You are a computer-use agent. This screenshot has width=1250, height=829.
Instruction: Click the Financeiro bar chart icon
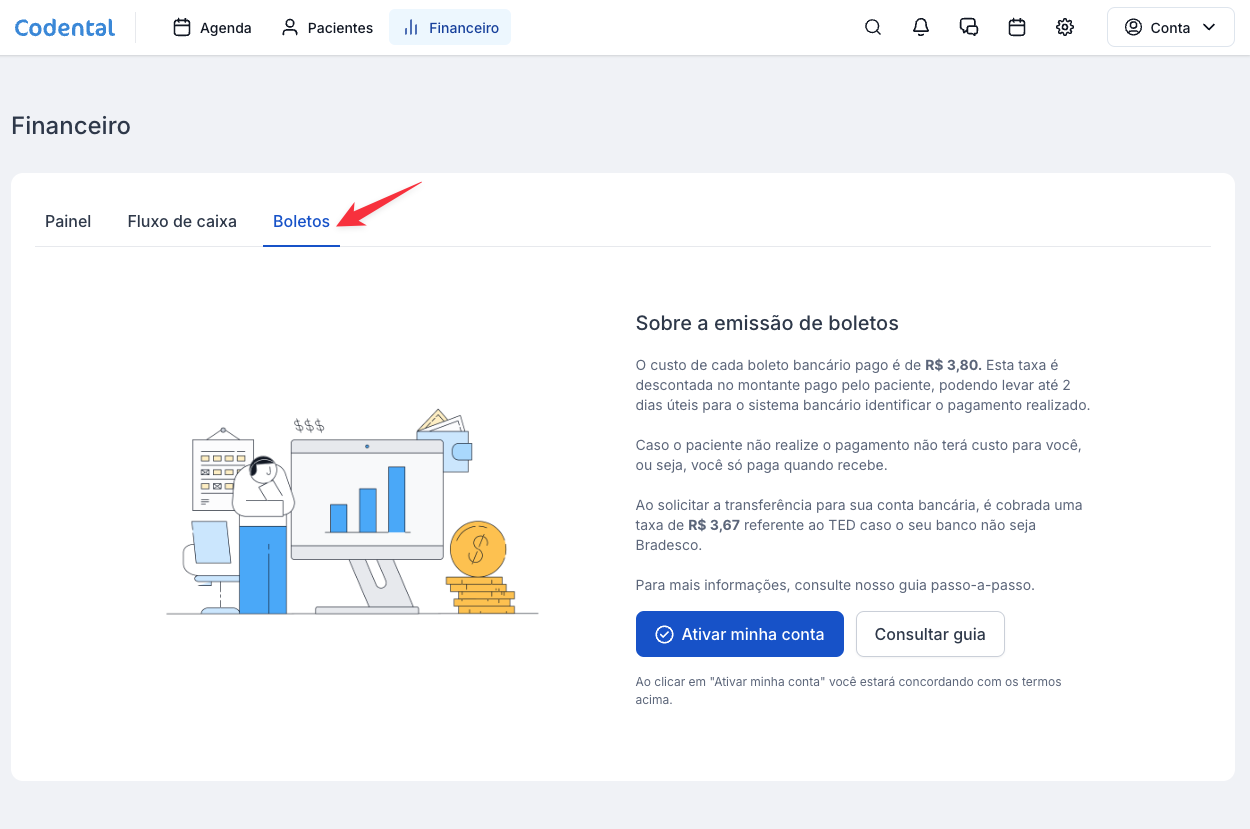(x=411, y=28)
